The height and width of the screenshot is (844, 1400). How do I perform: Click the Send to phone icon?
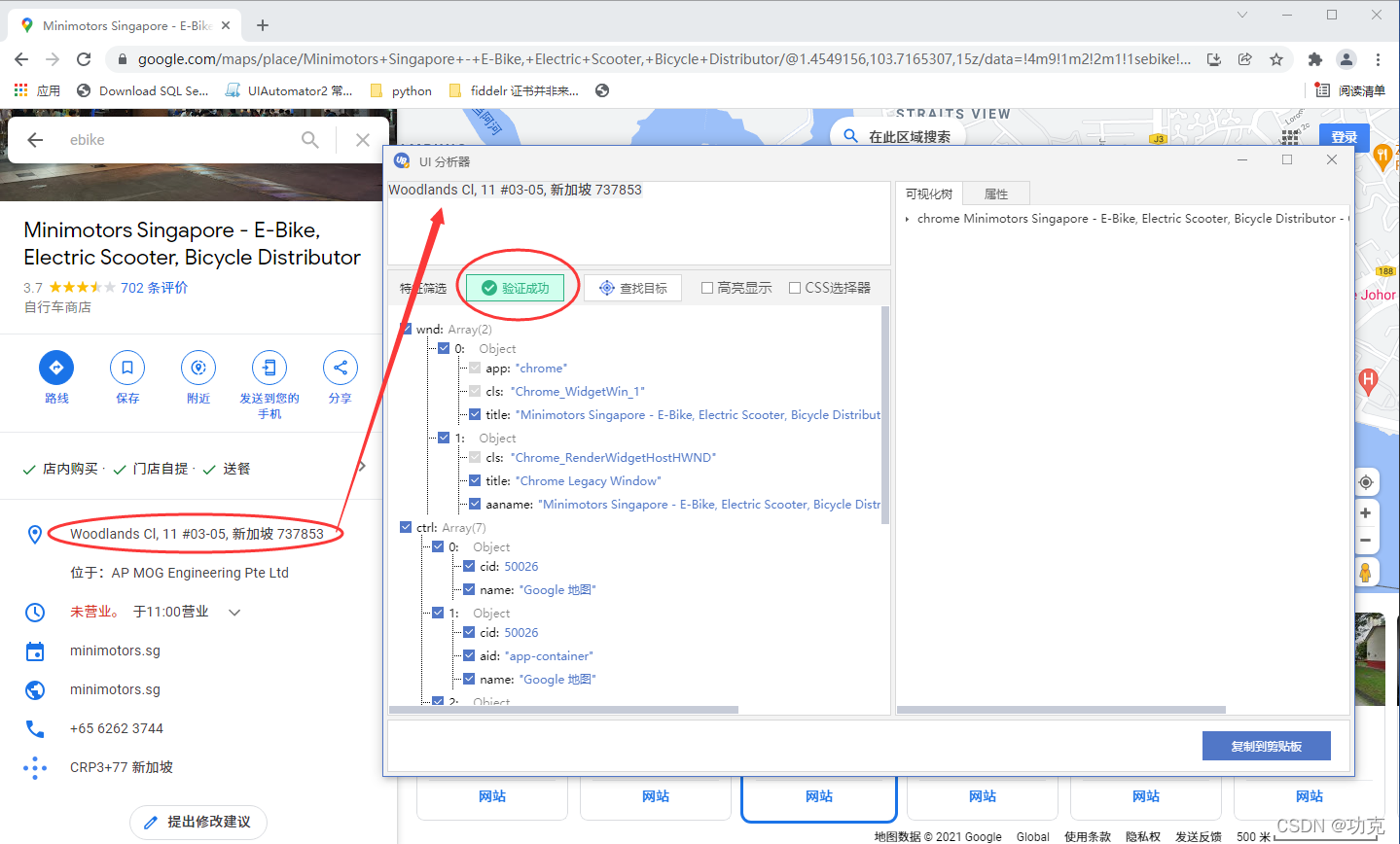269,368
